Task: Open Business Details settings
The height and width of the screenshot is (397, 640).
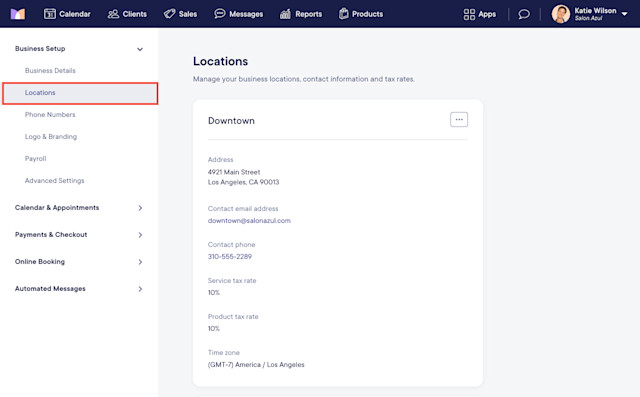Action: 50,71
